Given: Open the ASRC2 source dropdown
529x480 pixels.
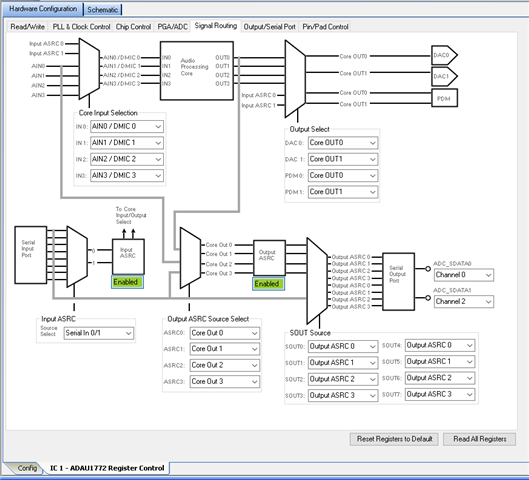Looking at the screenshot, I should (x=225, y=365).
